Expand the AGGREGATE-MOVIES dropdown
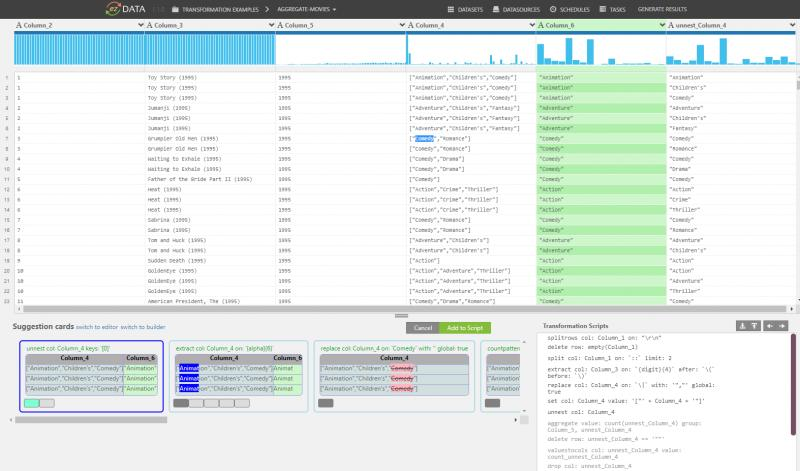Image resolution: width=800 pixels, height=471 pixels. click(x=307, y=9)
